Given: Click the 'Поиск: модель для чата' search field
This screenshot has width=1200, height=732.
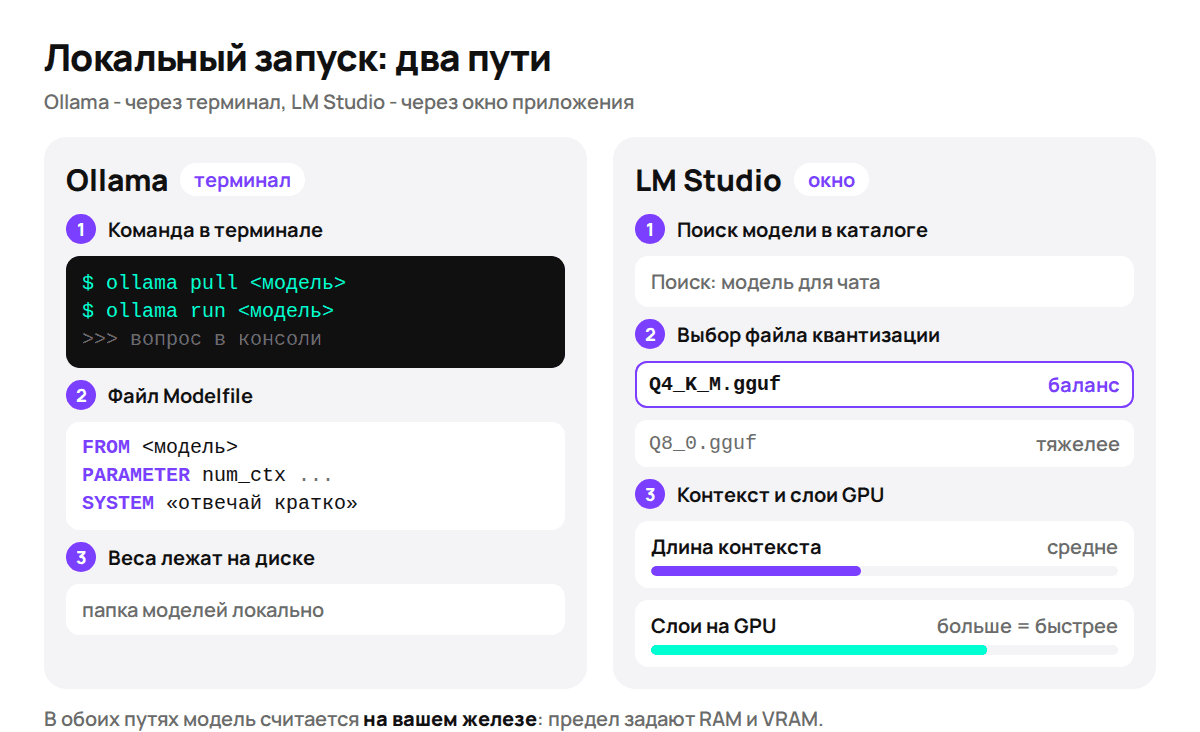Looking at the screenshot, I should tap(884, 282).
